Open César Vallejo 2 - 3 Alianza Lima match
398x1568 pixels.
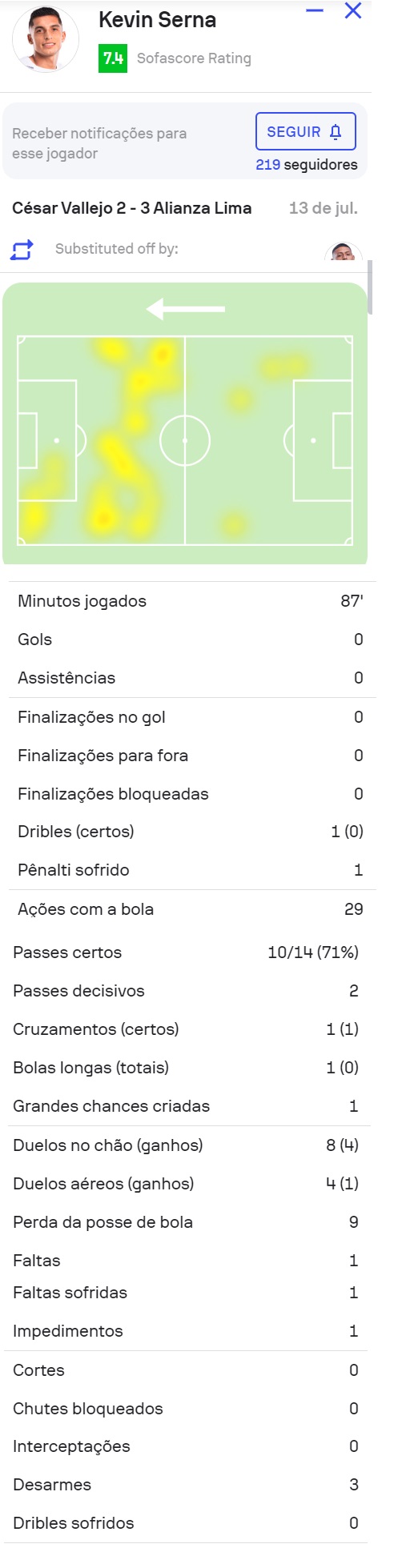coord(132,208)
